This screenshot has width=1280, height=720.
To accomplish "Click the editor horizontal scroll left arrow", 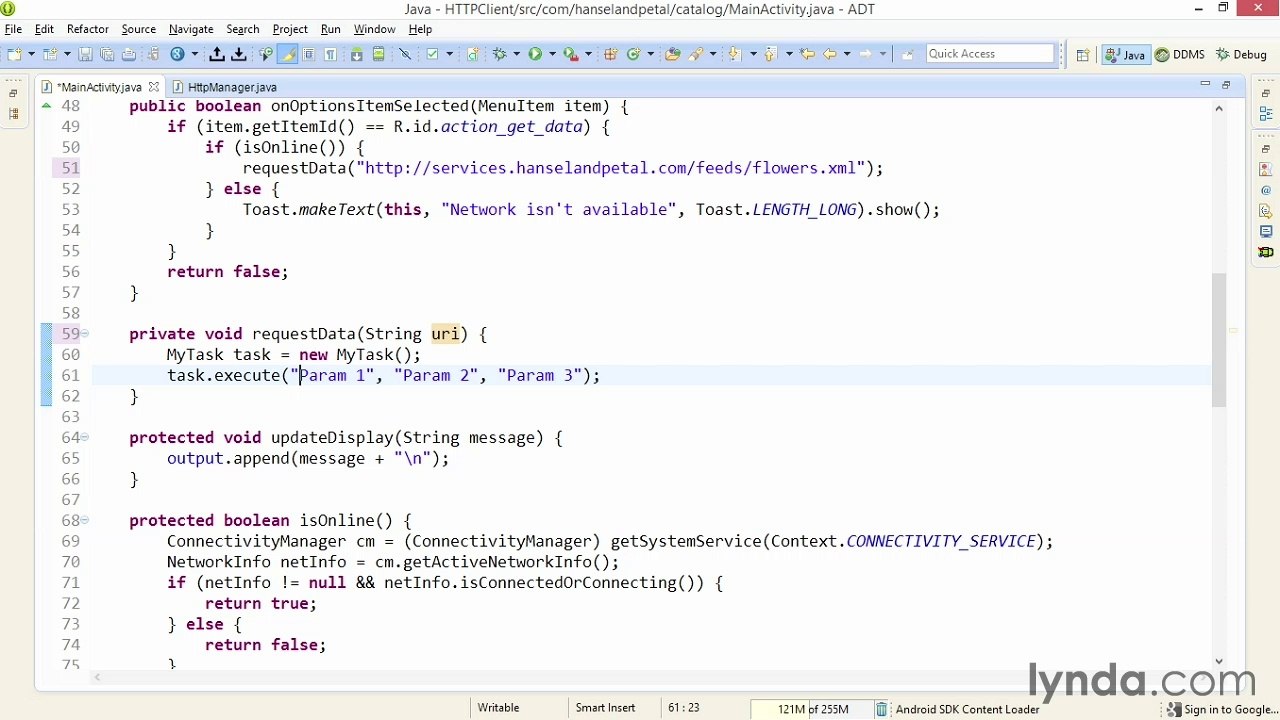I will (97, 678).
